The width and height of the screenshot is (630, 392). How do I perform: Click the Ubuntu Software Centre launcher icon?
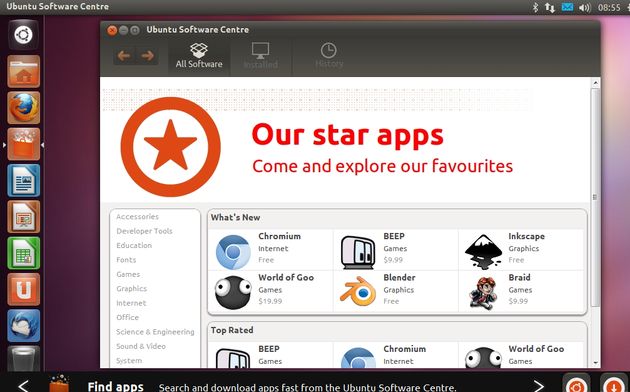coord(23,144)
